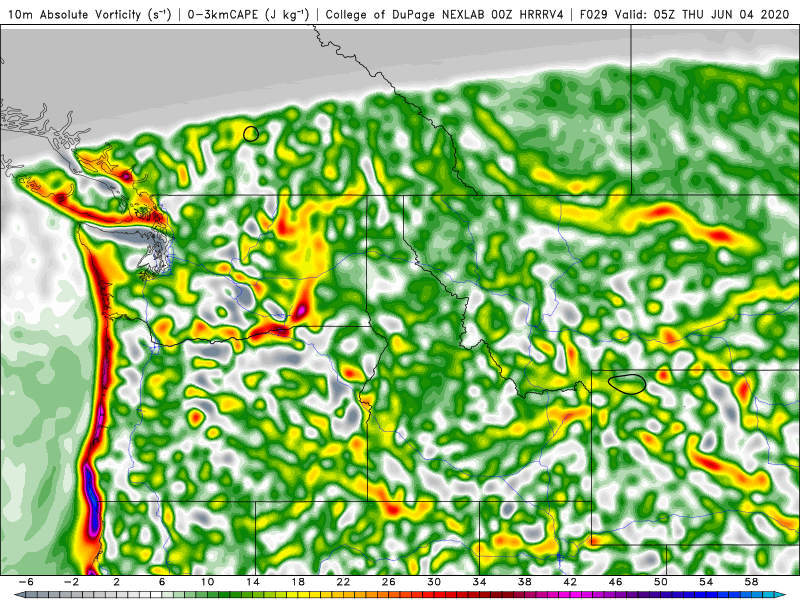Click the black oval CAPE contour in northwest Wyoming

pyautogui.click(x=627, y=384)
